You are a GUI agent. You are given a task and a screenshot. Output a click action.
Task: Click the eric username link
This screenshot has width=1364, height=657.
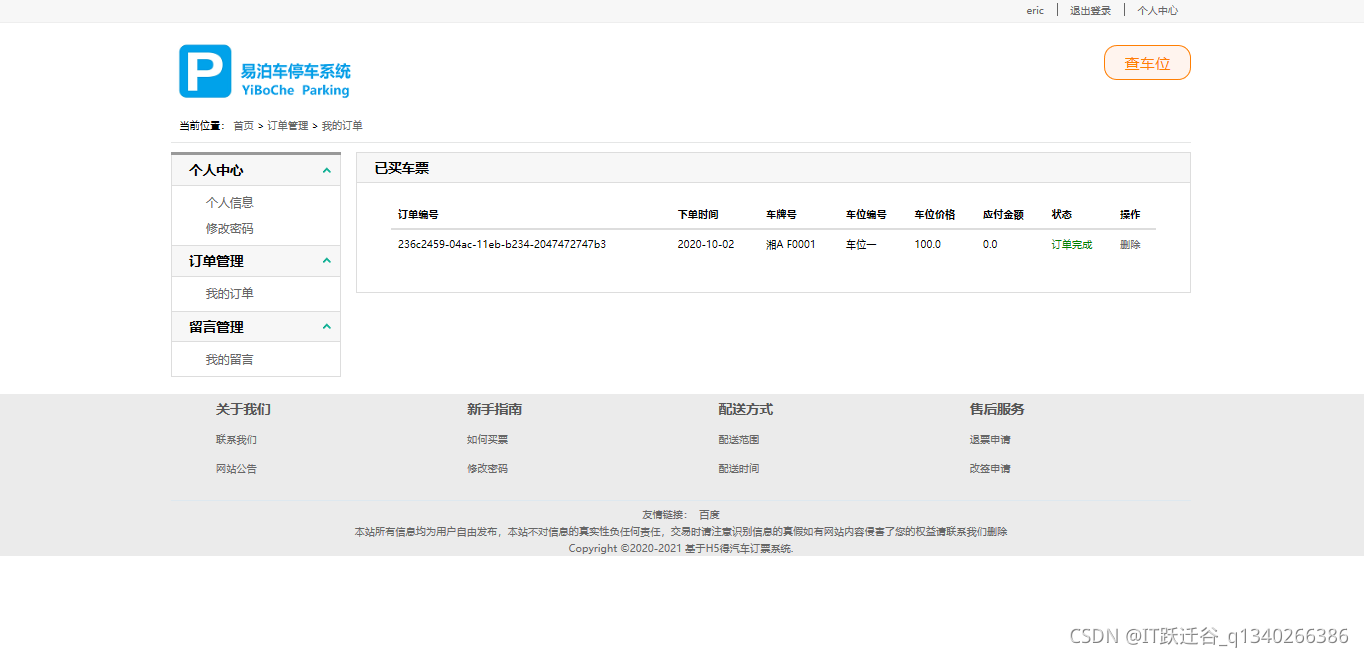tap(1034, 10)
